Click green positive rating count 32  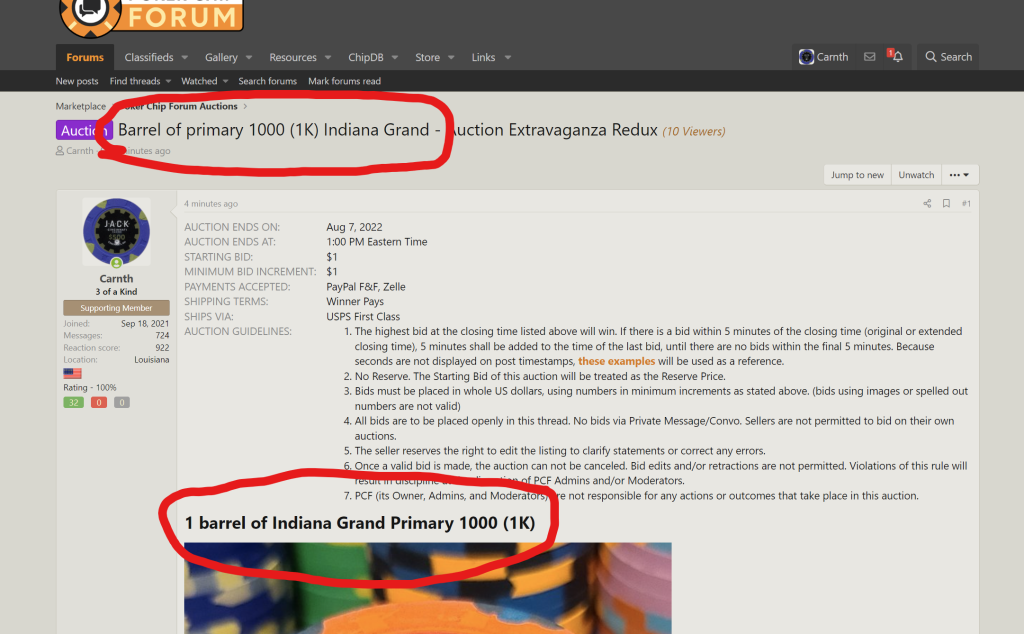click(73, 402)
